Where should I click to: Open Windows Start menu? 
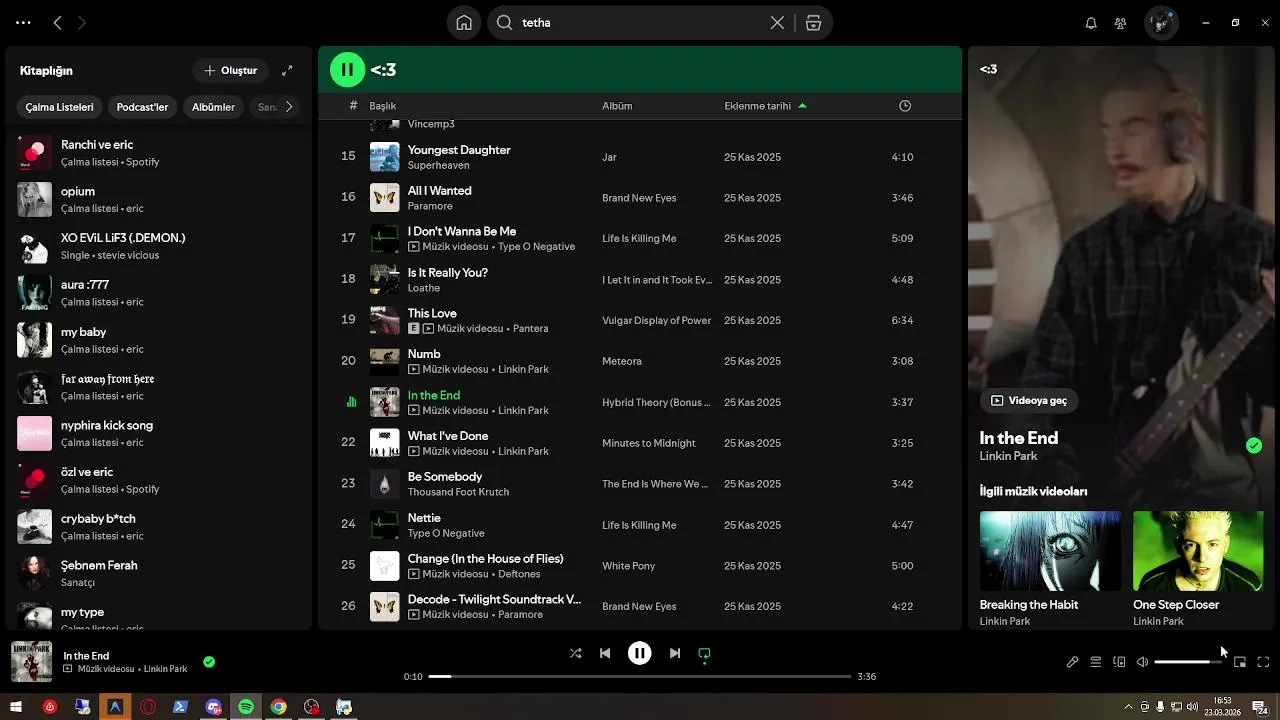(x=16, y=707)
